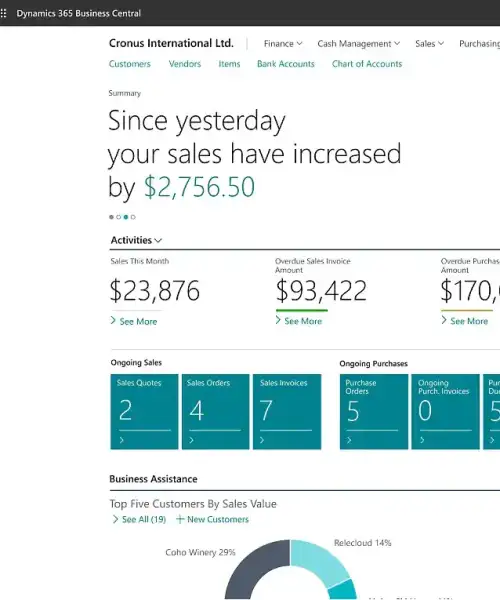See More under Overdue Sales Invoice Amount
The image size is (500, 600).
tap(299, 321)
